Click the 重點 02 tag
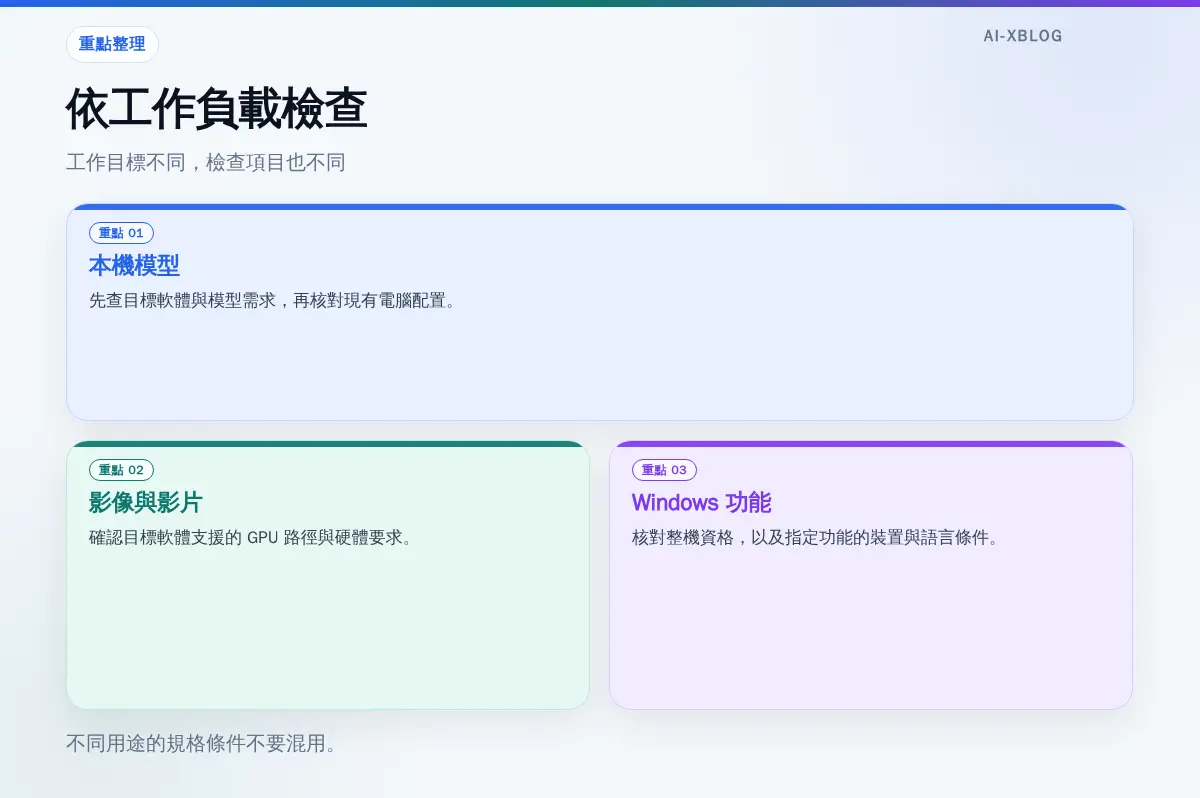The width and height of the screenshot is (1200, 798). (x=121, y=470)
